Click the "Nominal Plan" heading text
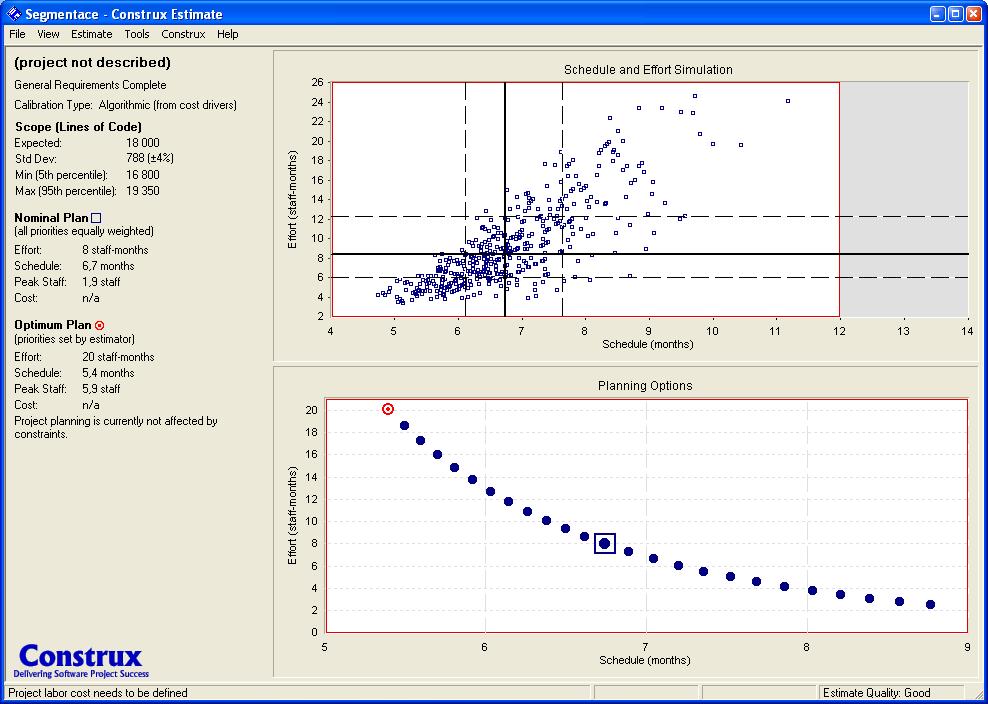This screenshot has height=704, width=988. 52,218
